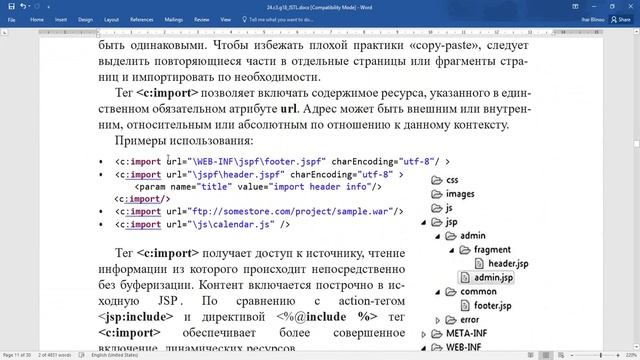
Task: Open the undo history dropdown arrow
Action: [x=29, y=7]
